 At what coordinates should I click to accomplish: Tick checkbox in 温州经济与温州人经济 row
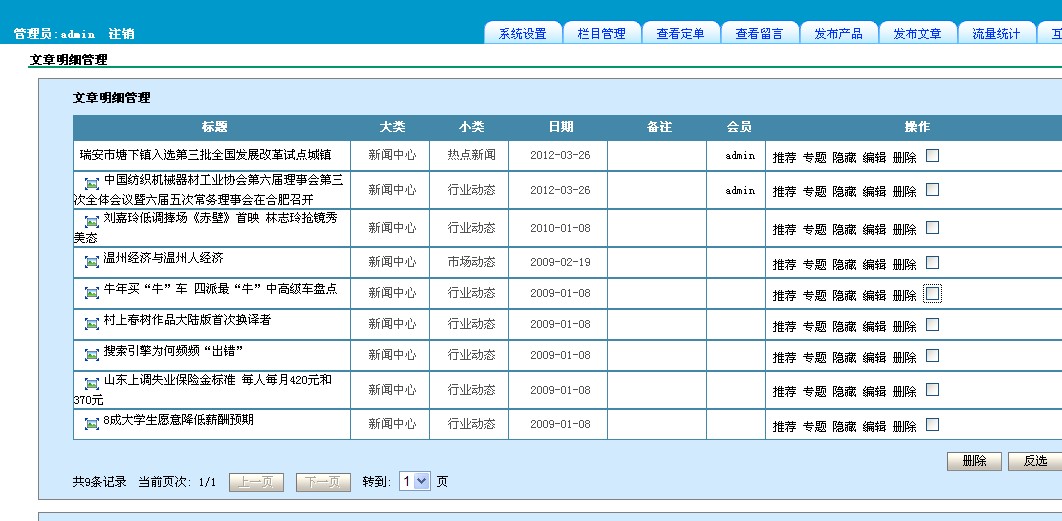coord(932,263)
